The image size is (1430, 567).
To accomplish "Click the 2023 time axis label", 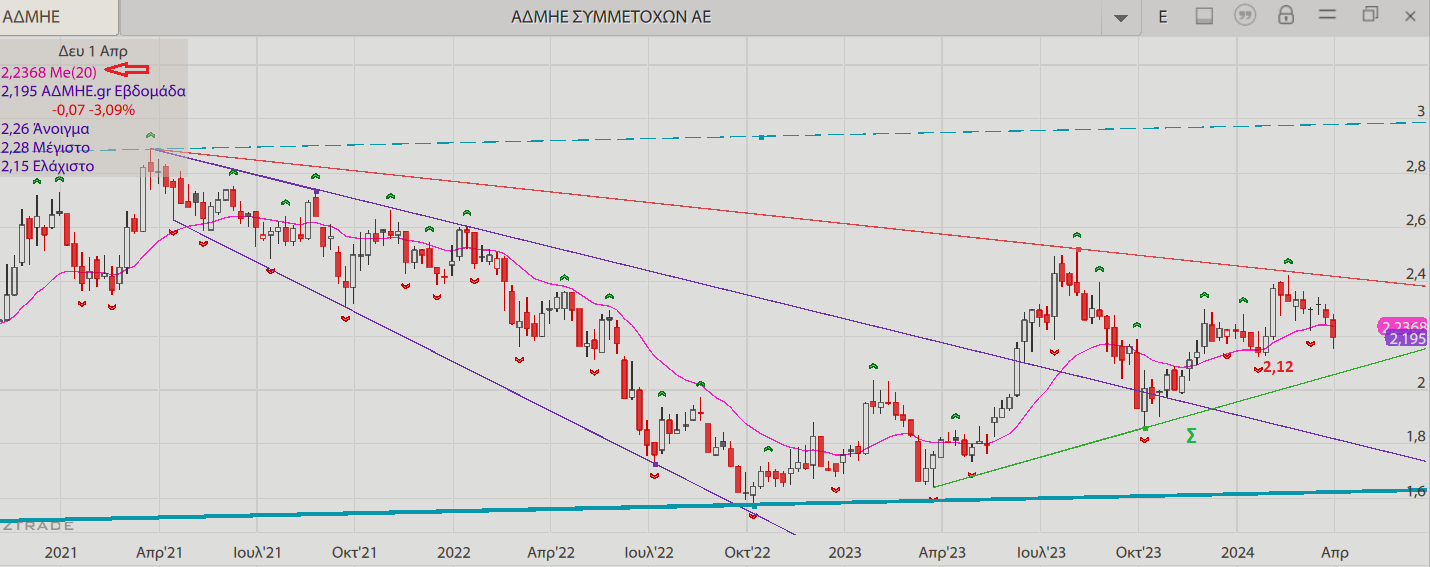I will [x=845, y=551].
